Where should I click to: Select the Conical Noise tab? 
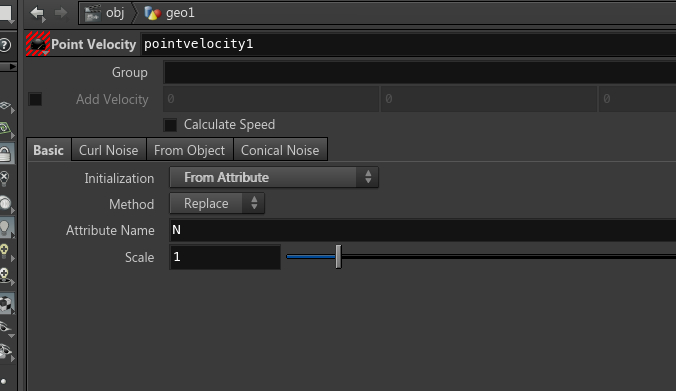tap(280, 150)
